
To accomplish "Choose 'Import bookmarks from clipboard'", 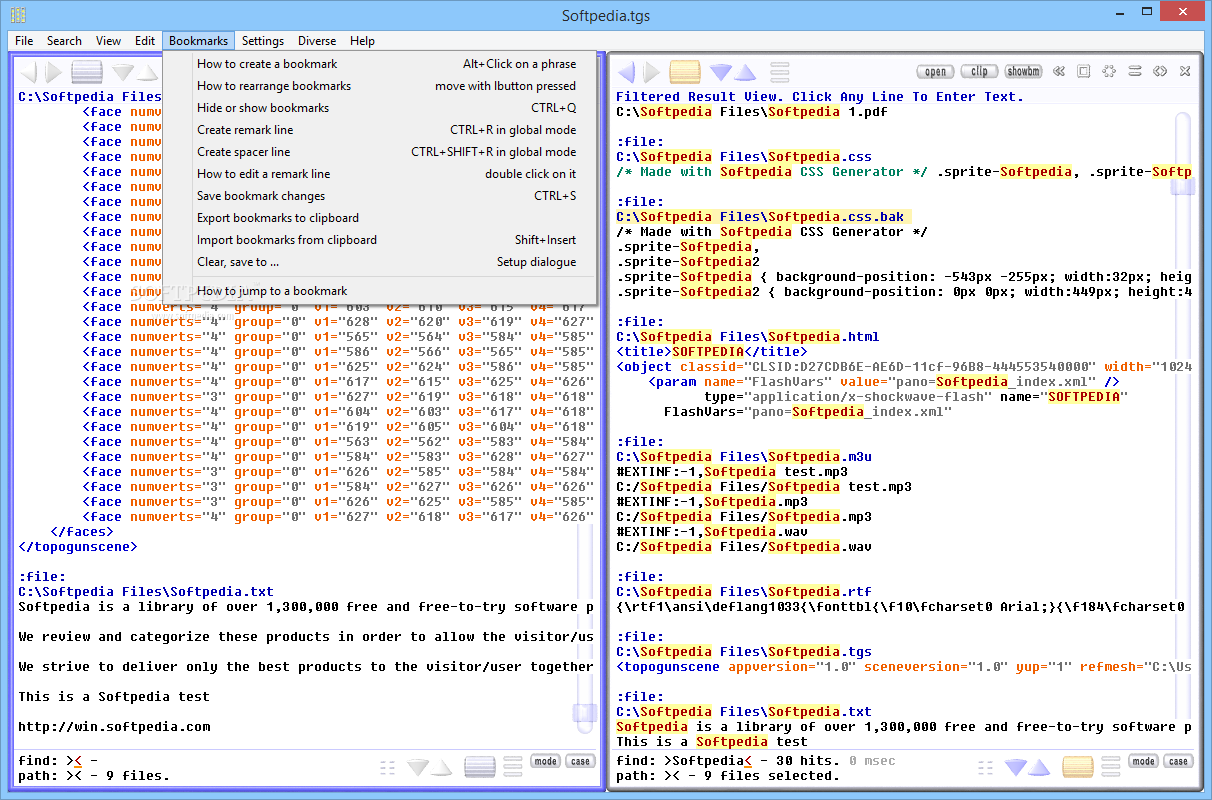I will pyautogui.click(x=380, y=240).
